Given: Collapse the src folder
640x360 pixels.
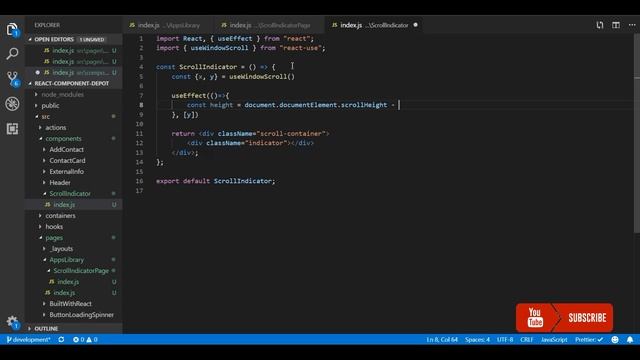Looking at the screenshot, I should (73, 116).
